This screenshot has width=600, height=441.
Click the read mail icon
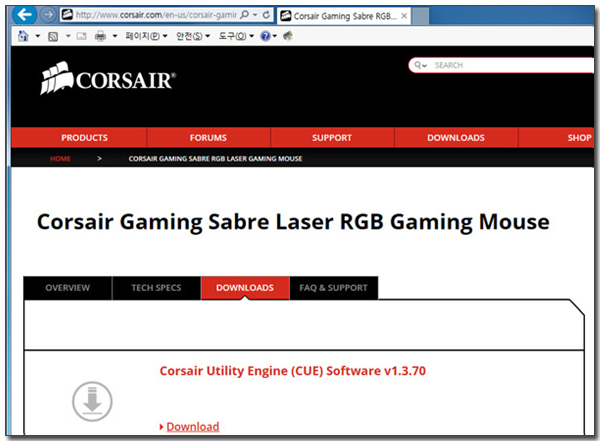pyautogui.click(x=81, y=36)
